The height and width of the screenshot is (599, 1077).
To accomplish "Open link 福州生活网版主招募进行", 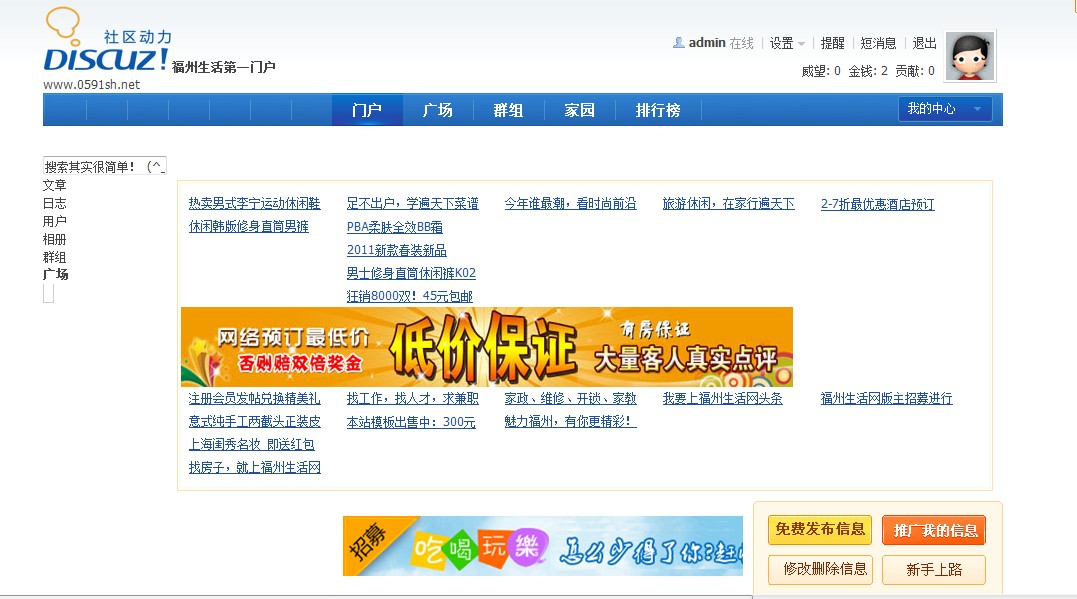I will pos(886,398).
